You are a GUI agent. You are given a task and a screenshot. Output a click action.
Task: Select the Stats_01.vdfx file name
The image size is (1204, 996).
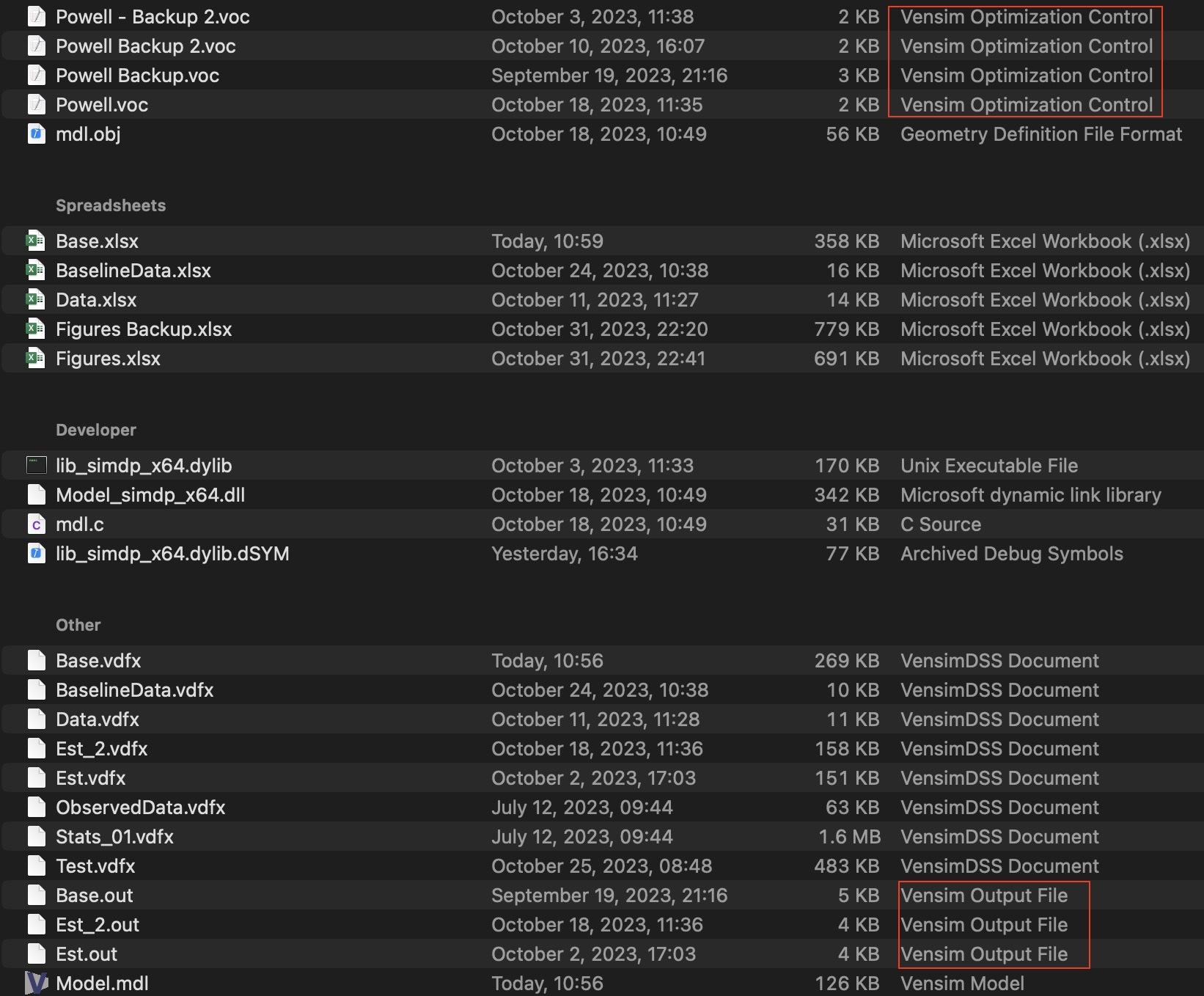coord(114,837)
